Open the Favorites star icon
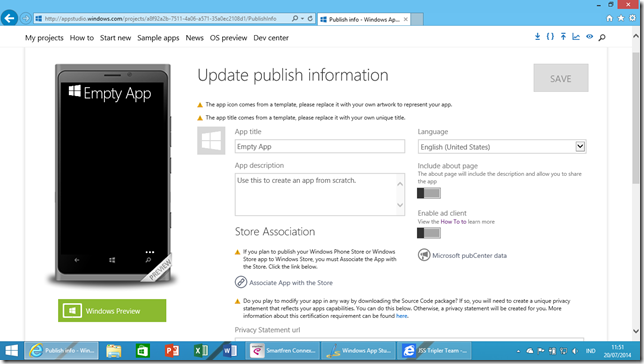Screen dimensions: 644x364 pos(621,18)
